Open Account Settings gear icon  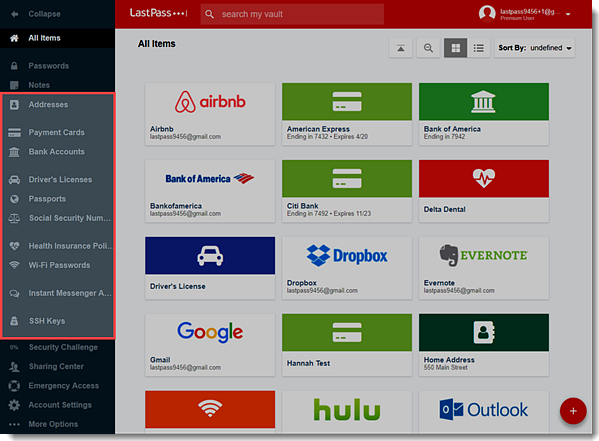(14, 405)
